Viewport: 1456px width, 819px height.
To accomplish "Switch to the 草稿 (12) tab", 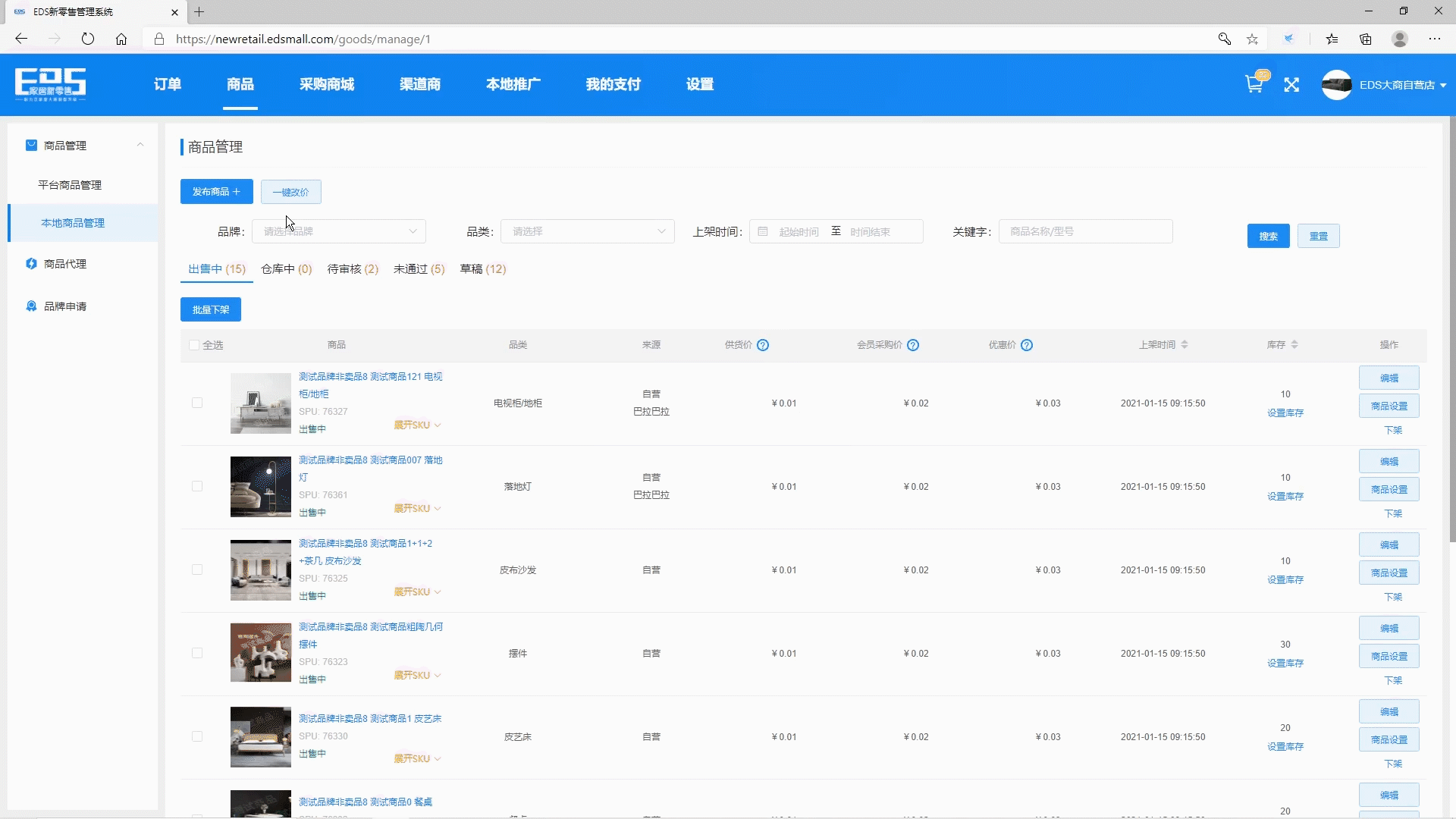I will [x=483, y=268].
